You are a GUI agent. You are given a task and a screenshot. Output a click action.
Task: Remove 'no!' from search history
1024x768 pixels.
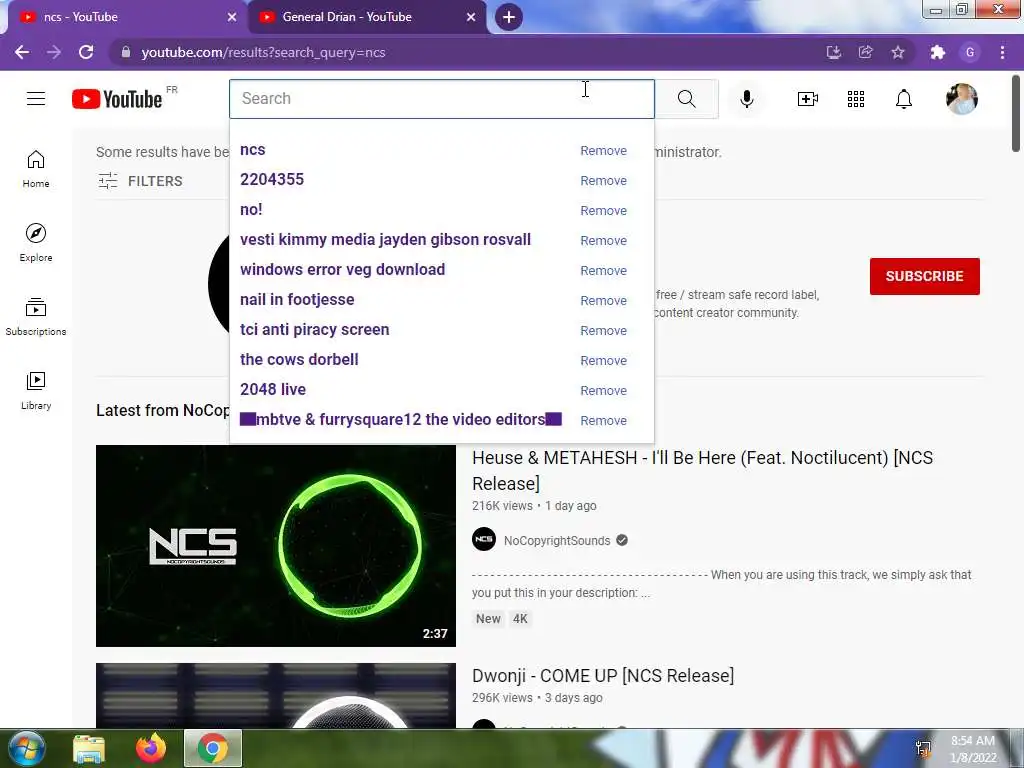pyautogui.click(x=603, y=211)
